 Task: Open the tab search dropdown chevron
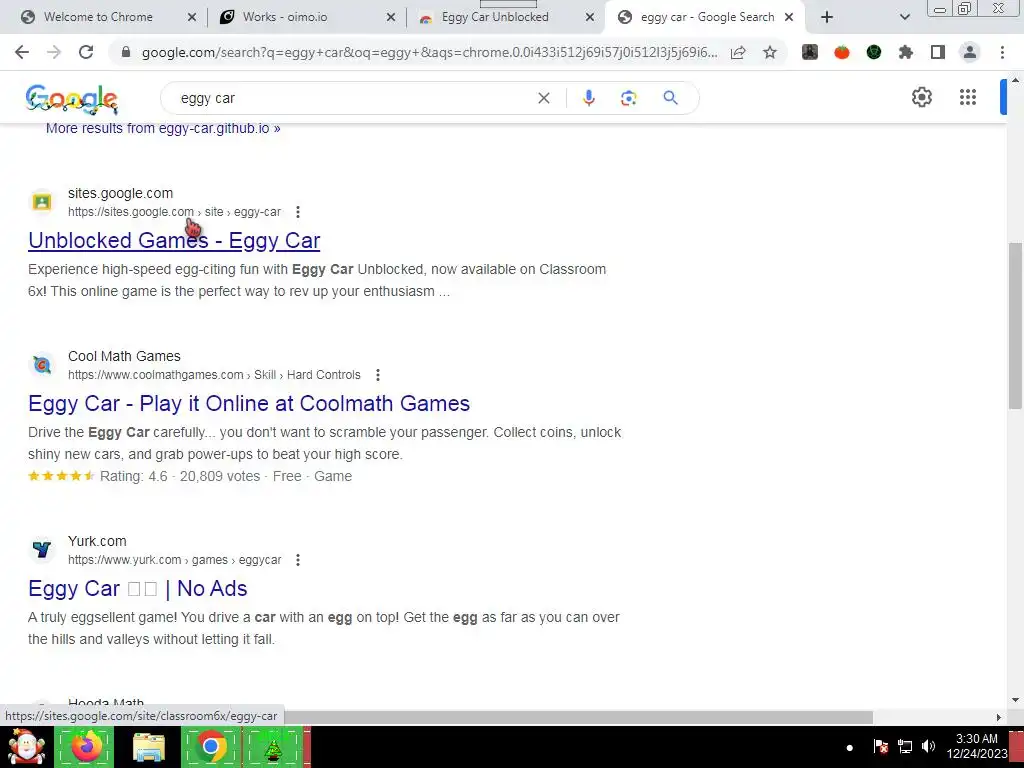pyautogui.click(x=904, y=17)
